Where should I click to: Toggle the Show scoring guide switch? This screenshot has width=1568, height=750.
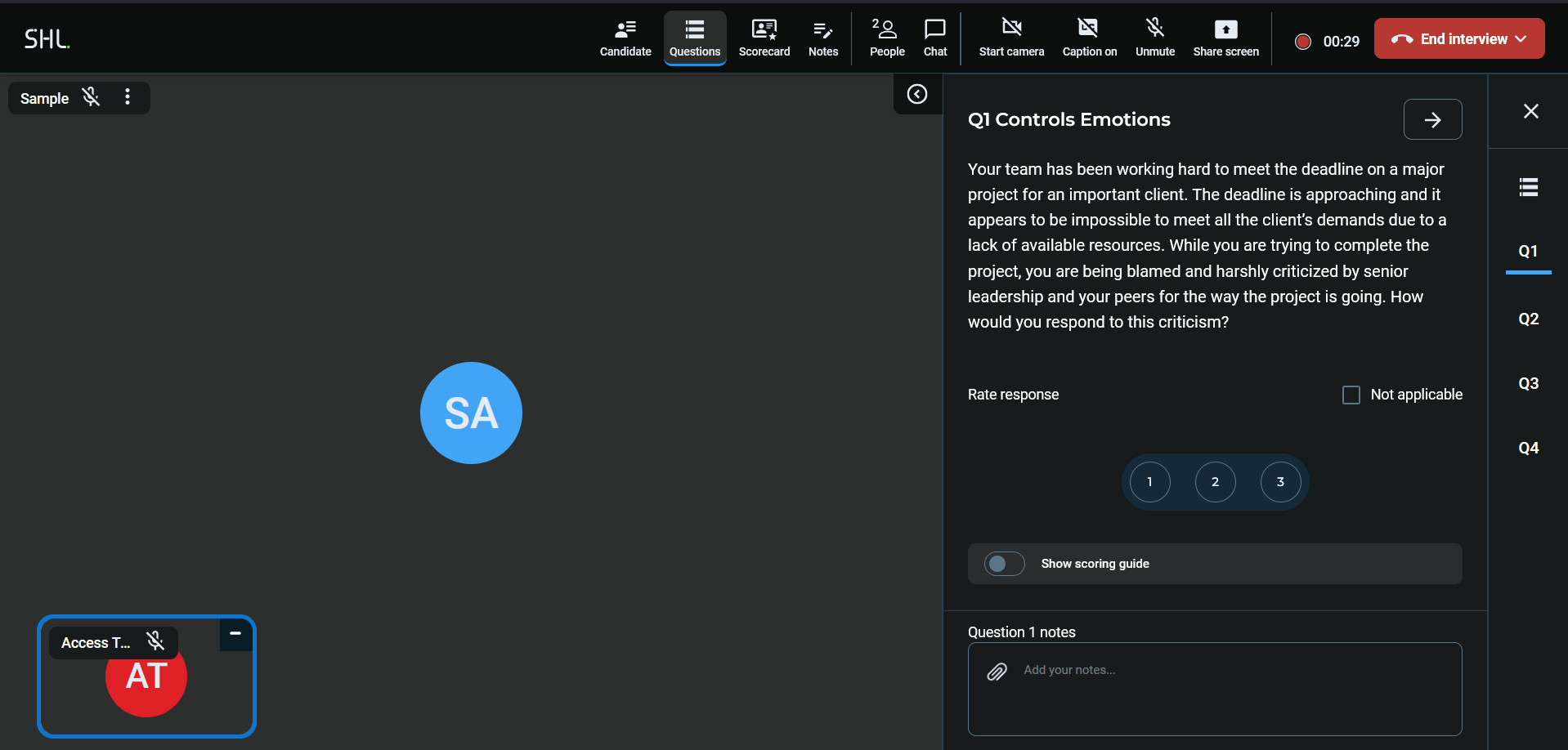tap(1004, 564)
